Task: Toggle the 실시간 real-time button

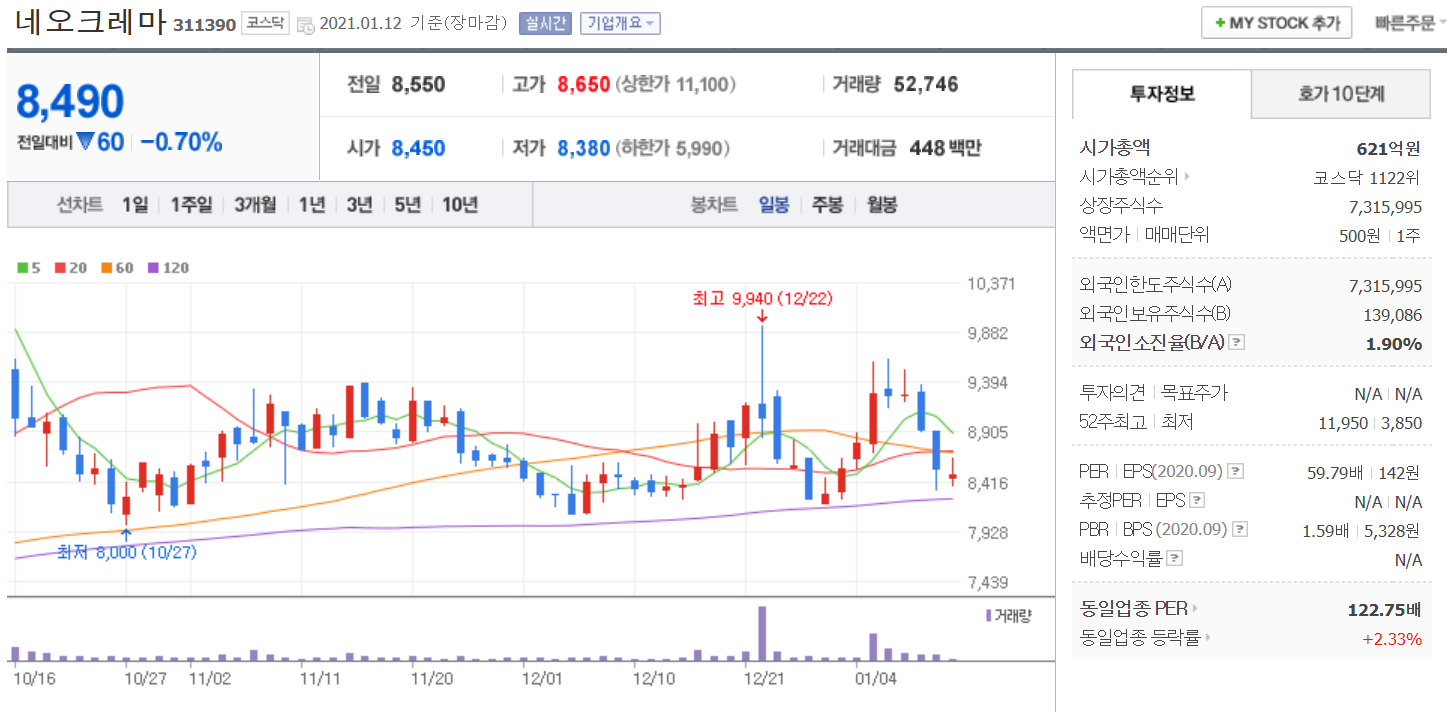Action: click(545, 23)
